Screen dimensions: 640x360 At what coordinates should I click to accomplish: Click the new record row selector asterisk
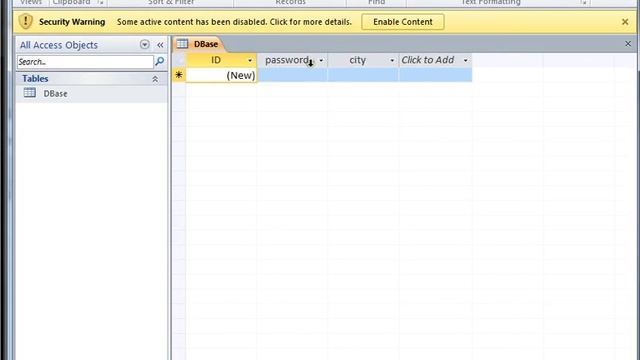pos(179,75)
